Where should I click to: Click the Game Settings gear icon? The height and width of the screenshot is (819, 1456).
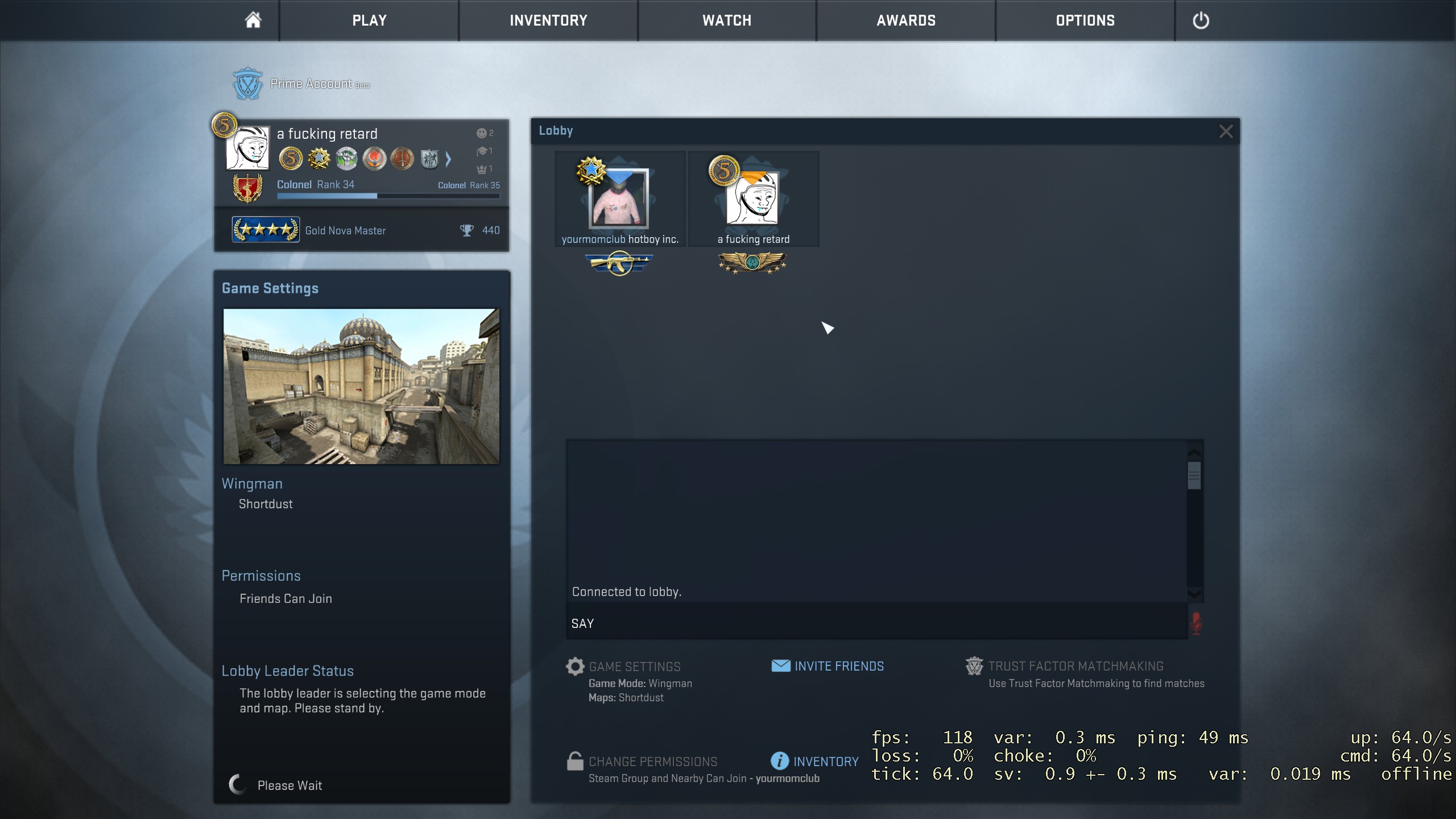coord(575,666)
